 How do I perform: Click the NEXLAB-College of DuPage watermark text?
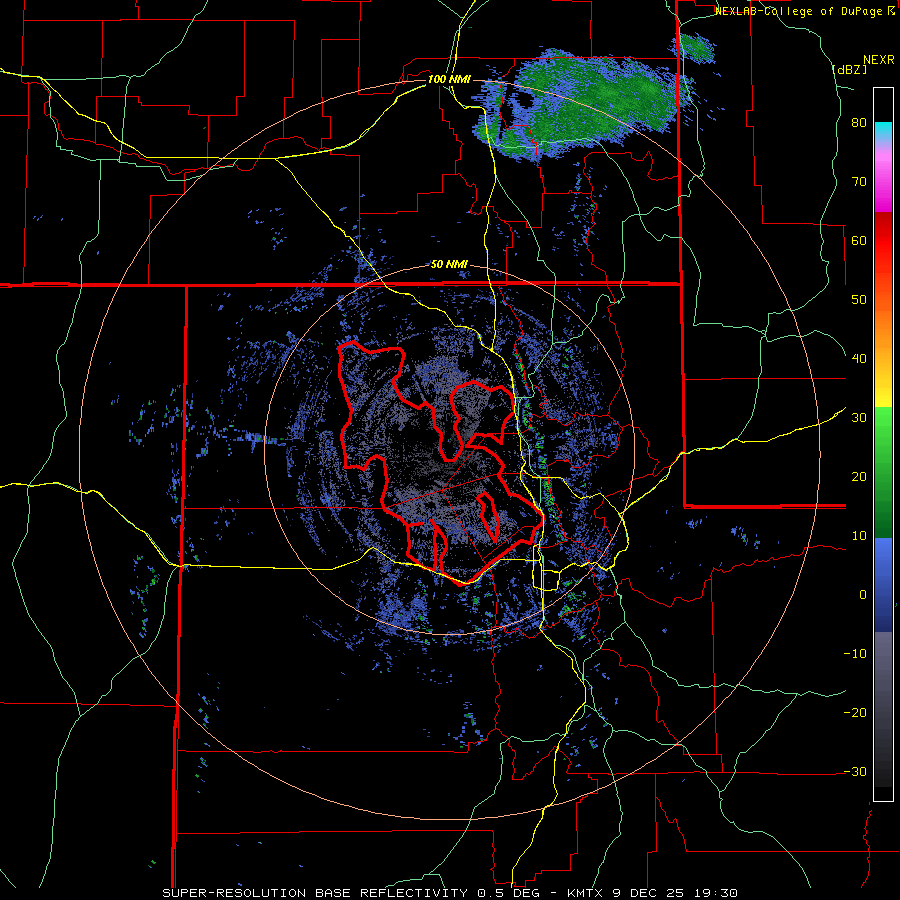point(800,11)
